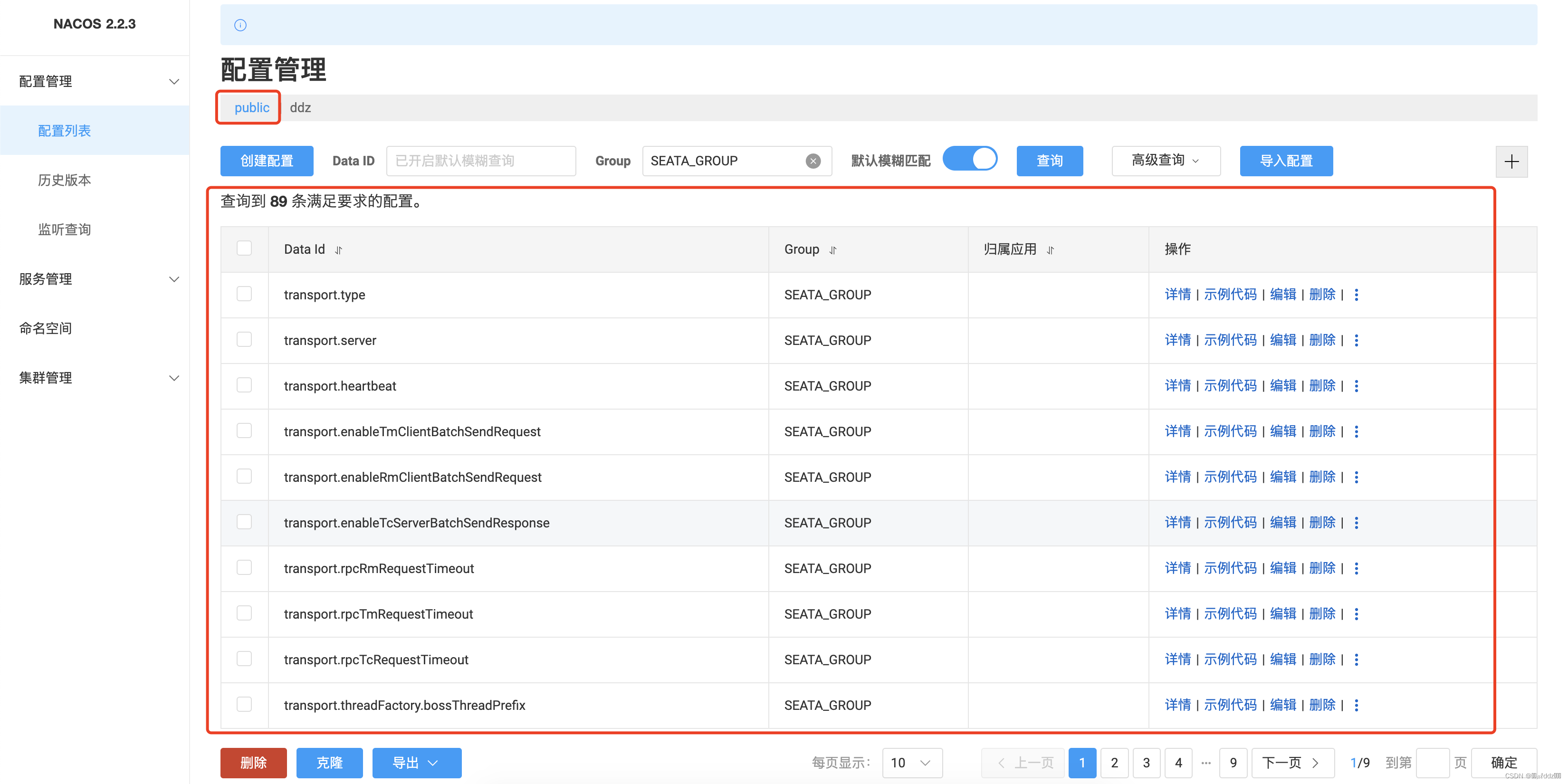Open more options for transport.heartbeat row
Screen dimensions: 1568x784
pos(1356,386)
